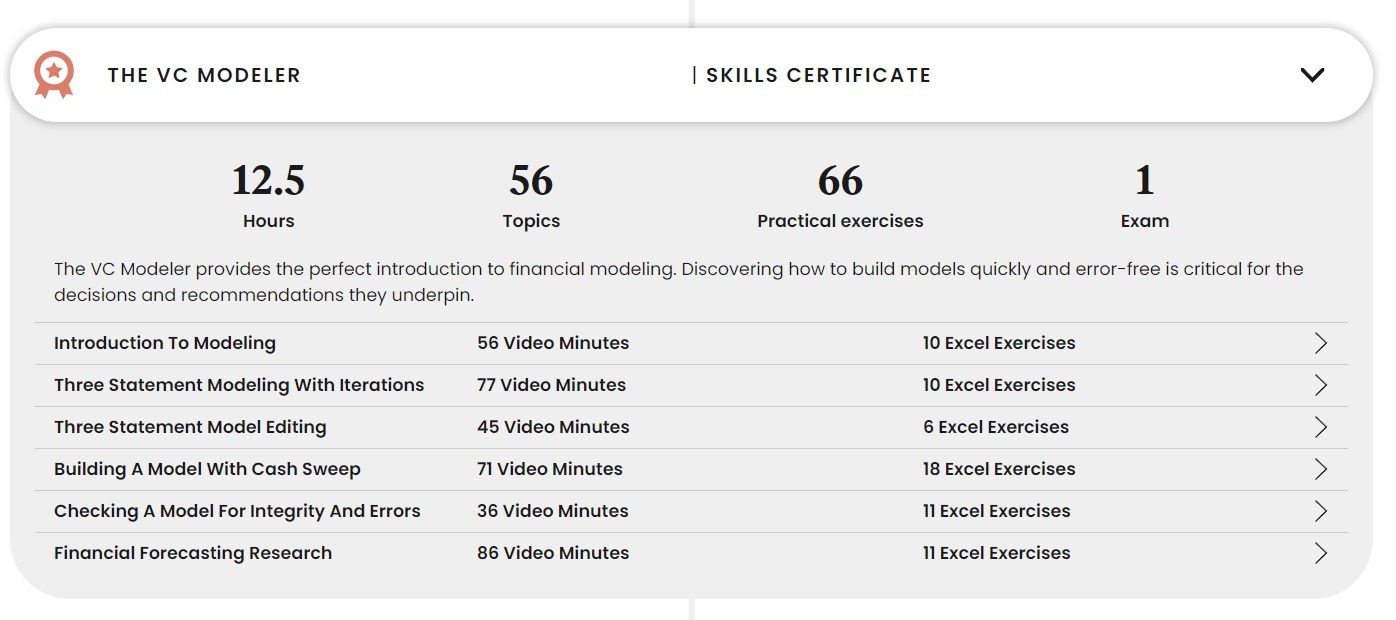Select Three Statement Model Editing title

tap(190, 427)
